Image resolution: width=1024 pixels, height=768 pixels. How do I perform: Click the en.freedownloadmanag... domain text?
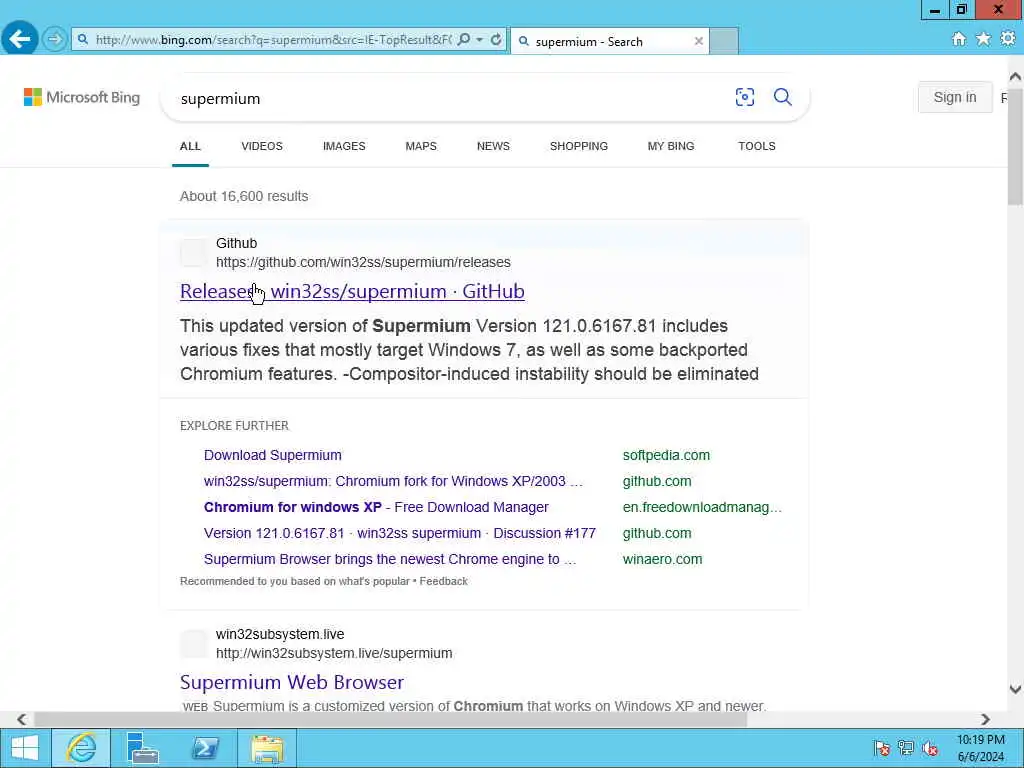(702, 507)
